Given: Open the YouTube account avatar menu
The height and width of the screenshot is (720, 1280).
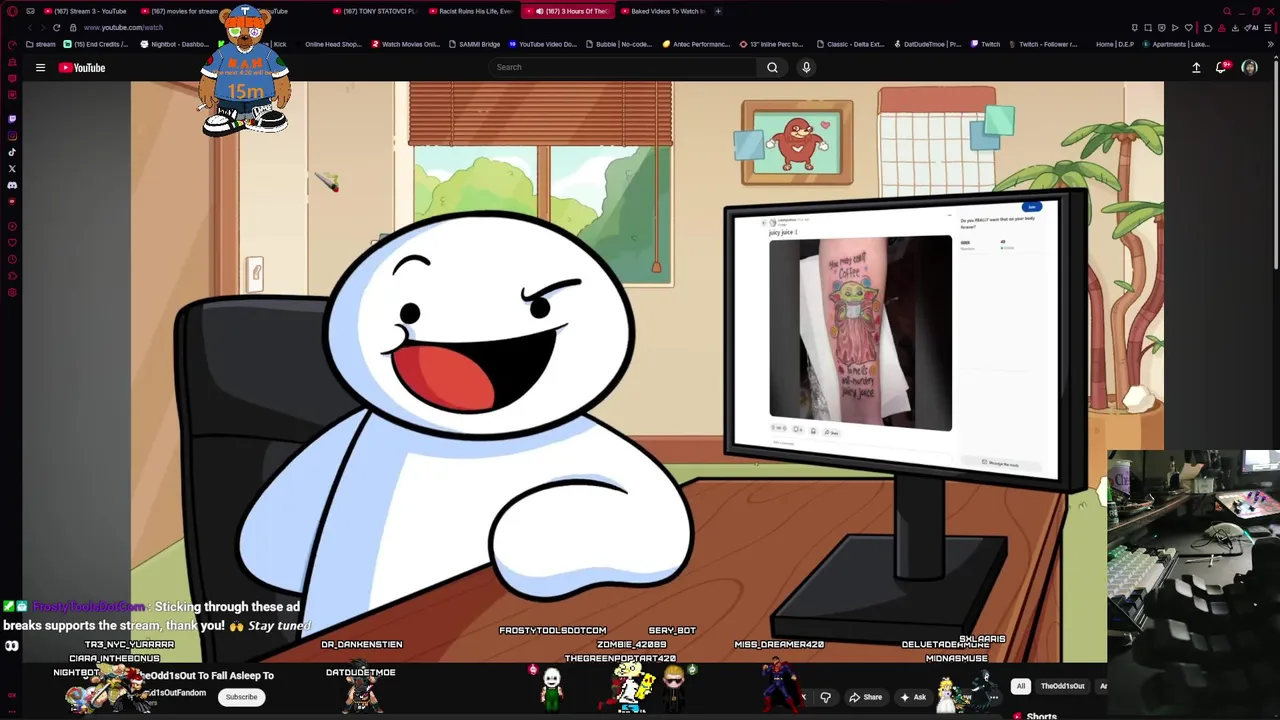Looking at the screenshot, I should pyautogui.click(x=1249, y=67).
